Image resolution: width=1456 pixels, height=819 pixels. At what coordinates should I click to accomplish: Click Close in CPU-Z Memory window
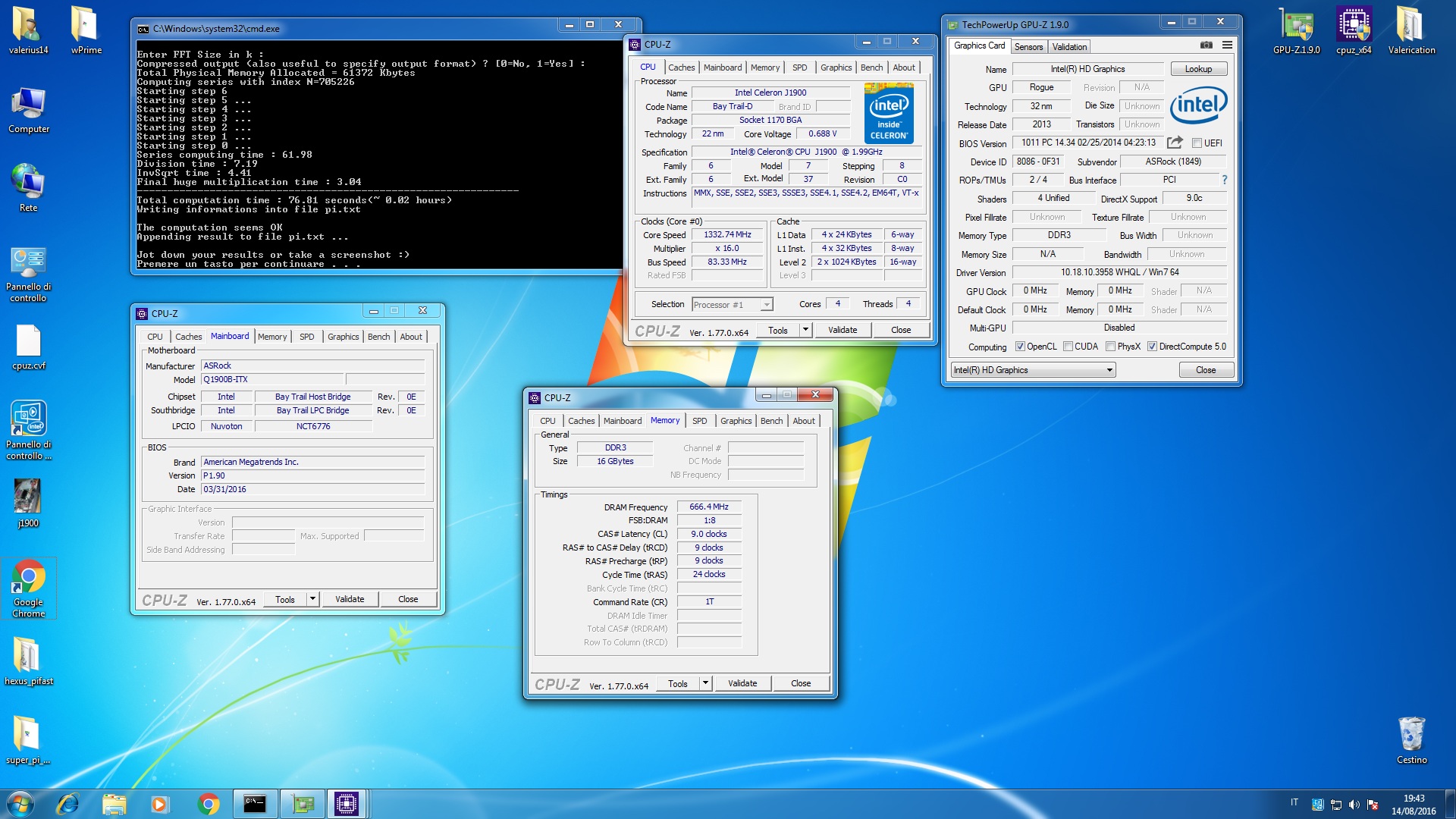tap(801, 683)
